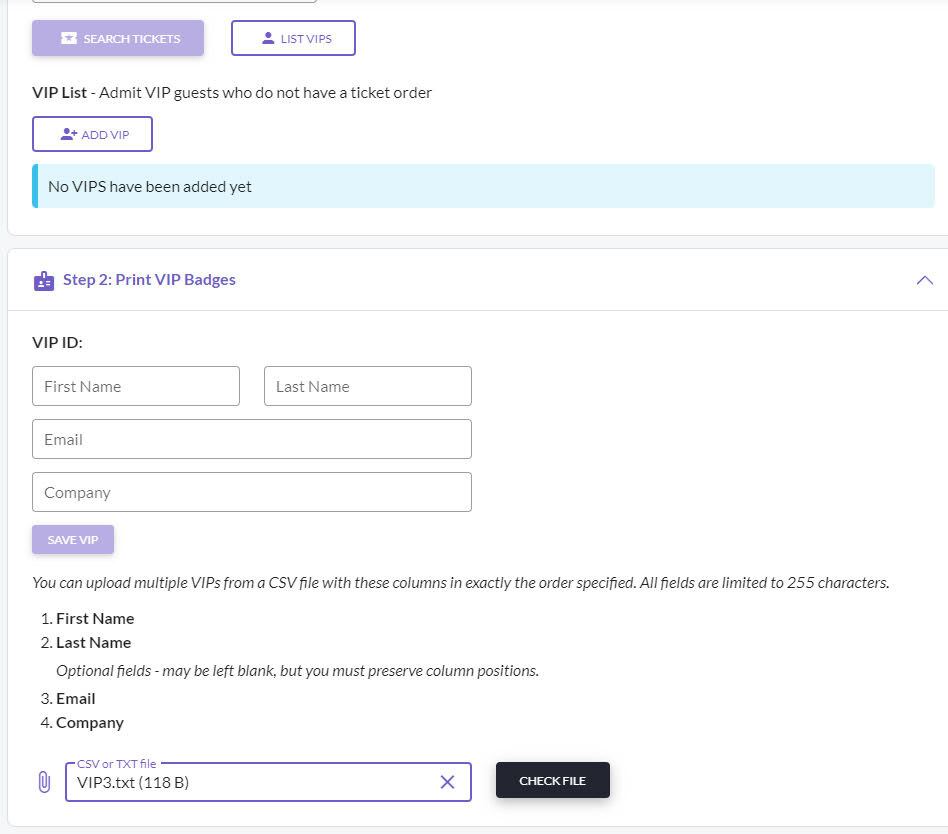
Task: Click the add-person icon in Add VIP
Action: pos(68,134)
